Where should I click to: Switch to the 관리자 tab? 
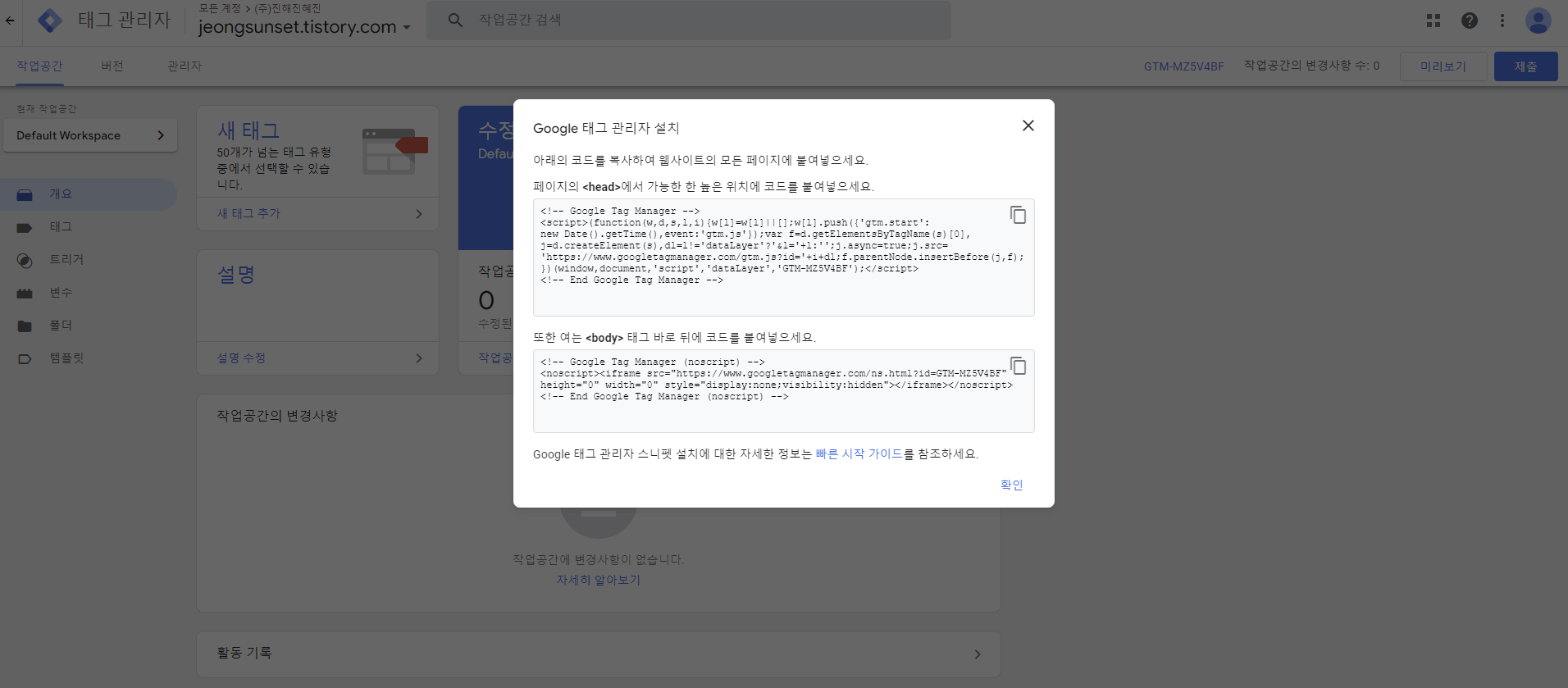pos(185,66)
